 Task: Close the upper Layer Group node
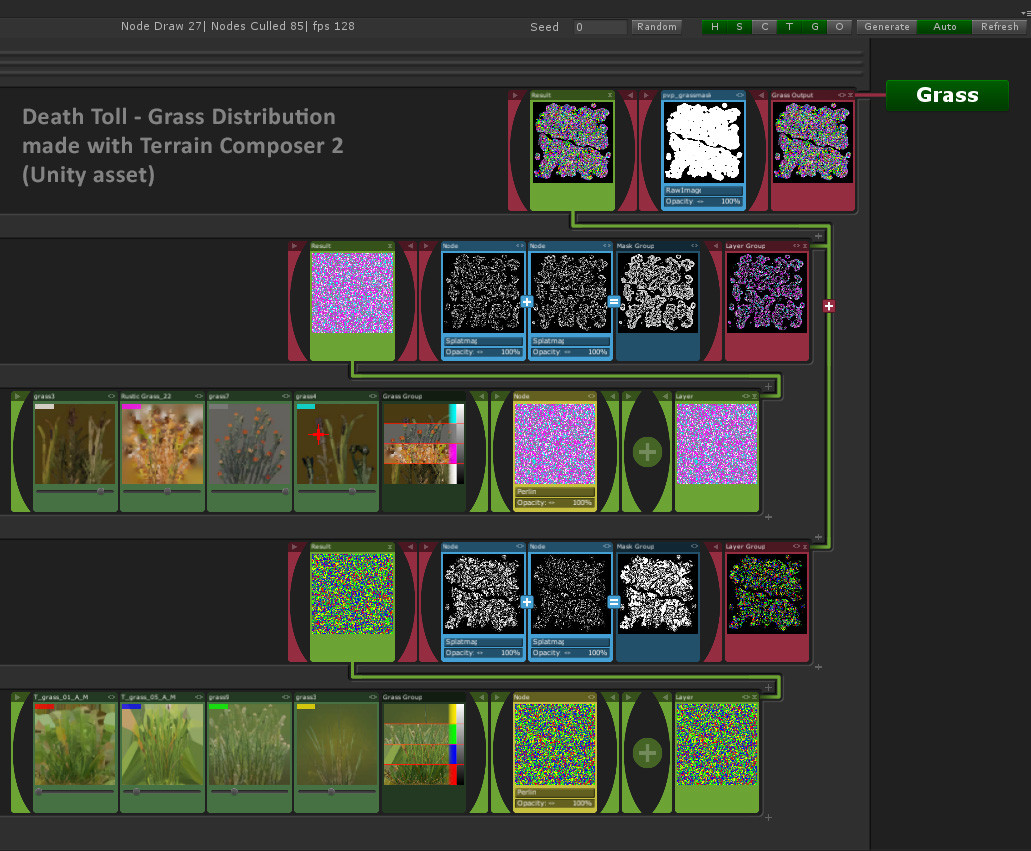coord(805,246)
